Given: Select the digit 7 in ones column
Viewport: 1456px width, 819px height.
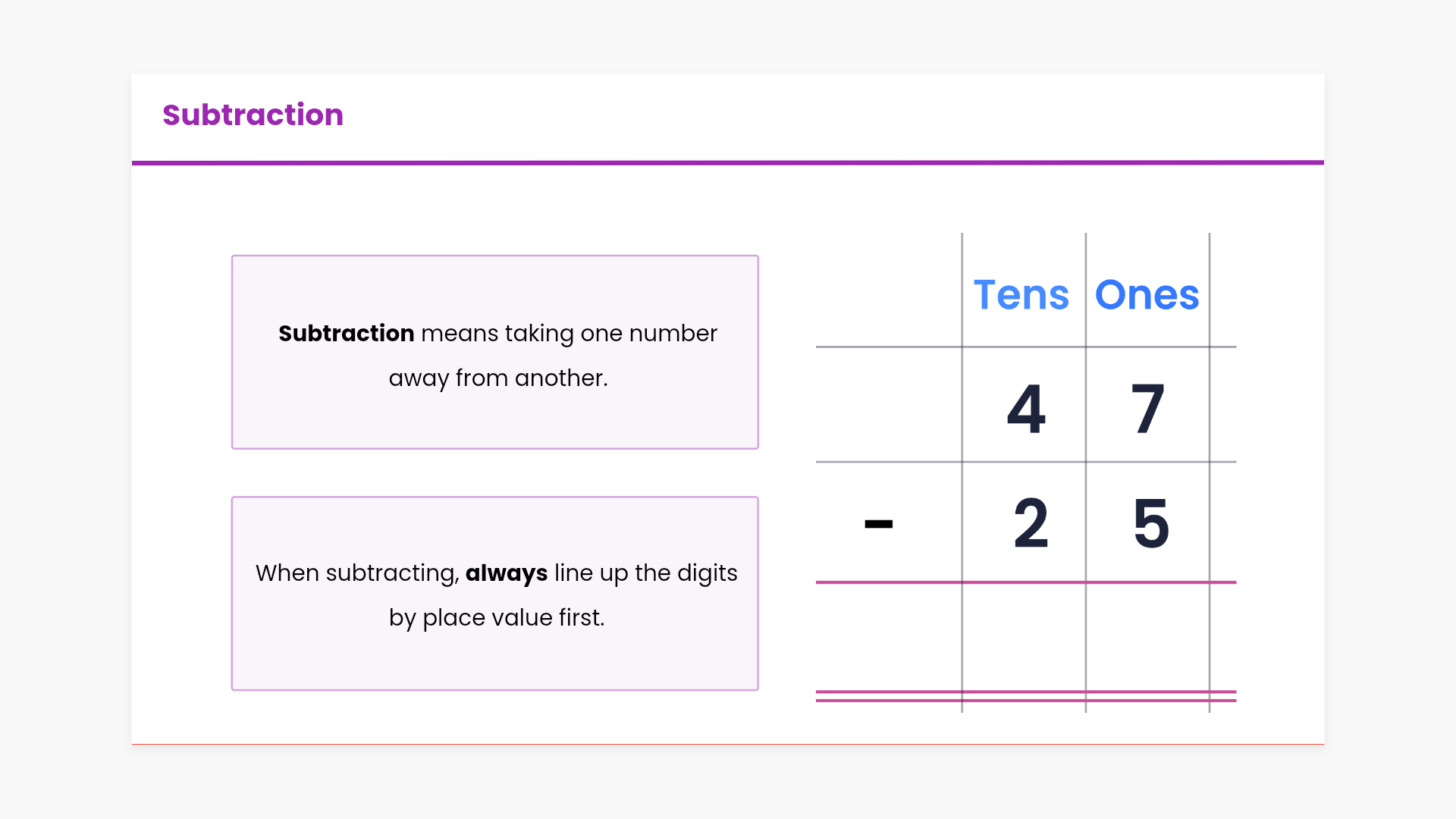Looking at the screenshot, I should pyautogui.click(x=1147, y=409).
